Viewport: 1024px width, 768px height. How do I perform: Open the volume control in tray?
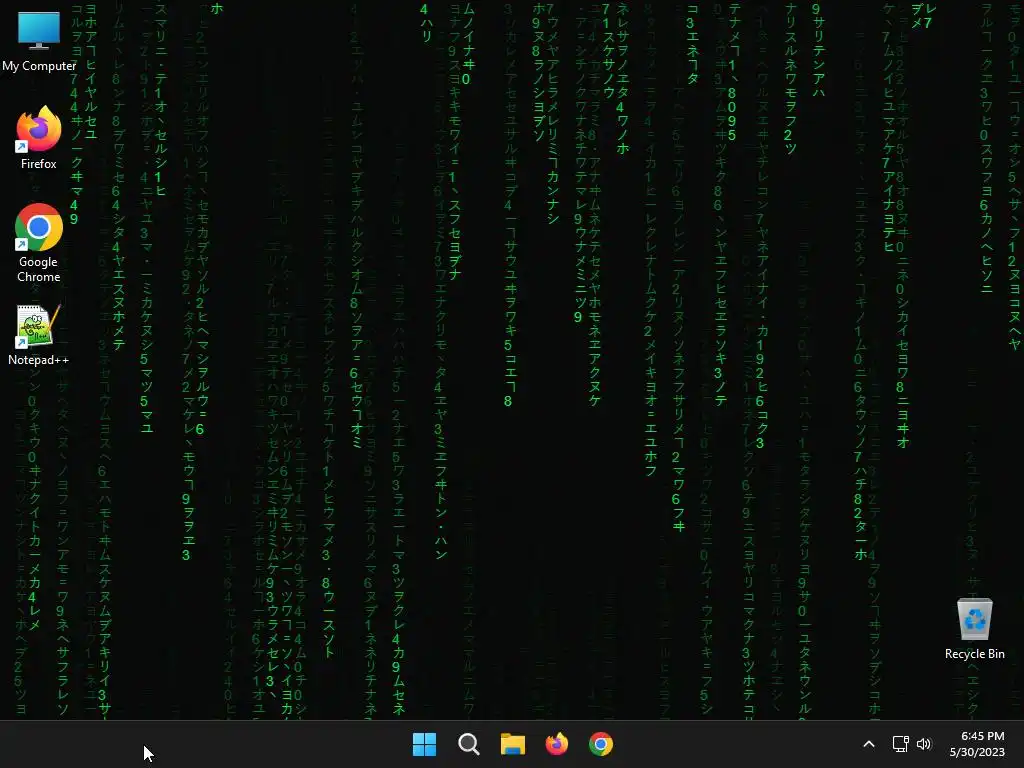tap(923, 744)
